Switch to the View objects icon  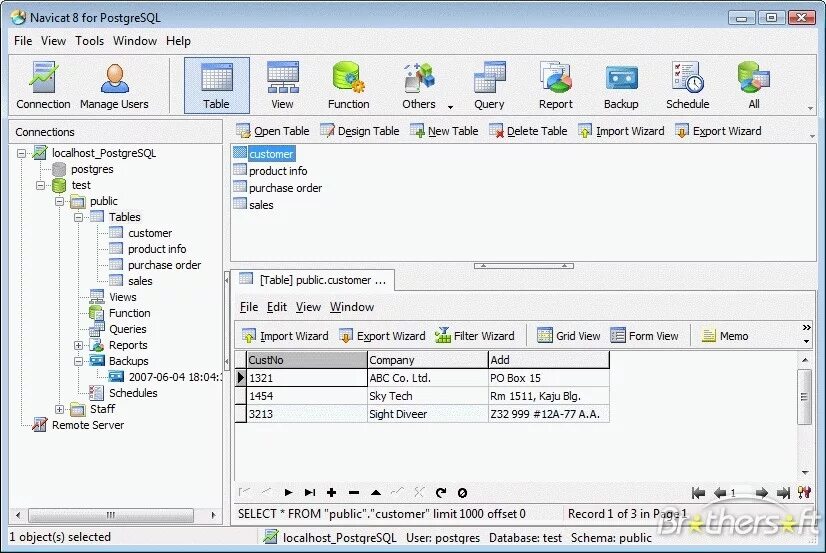[282, 85]
